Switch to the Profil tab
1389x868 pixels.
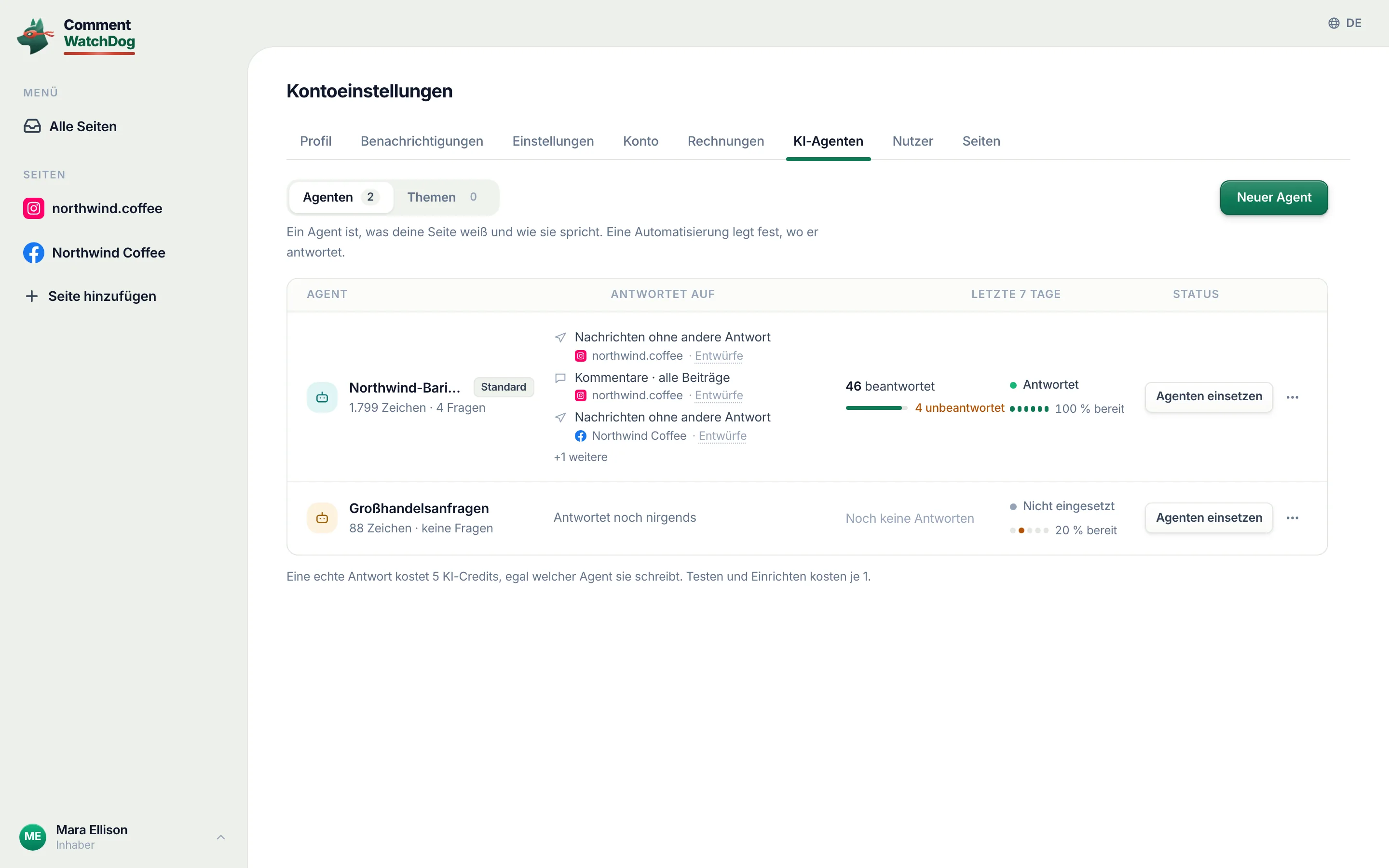pyautogui.click(x=316, y=141)
